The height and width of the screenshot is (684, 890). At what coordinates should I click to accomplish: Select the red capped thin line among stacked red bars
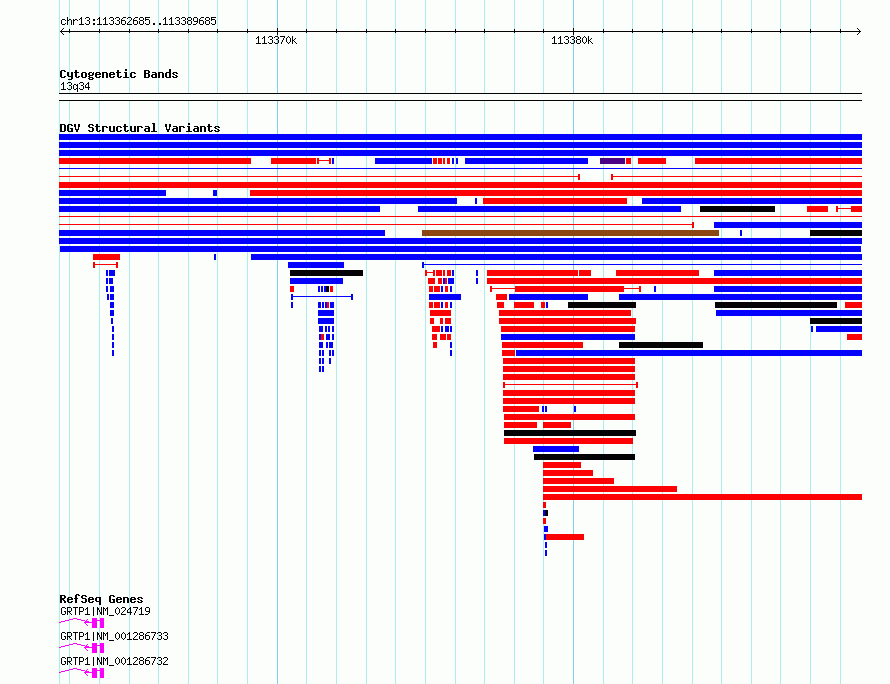[570, 385]
